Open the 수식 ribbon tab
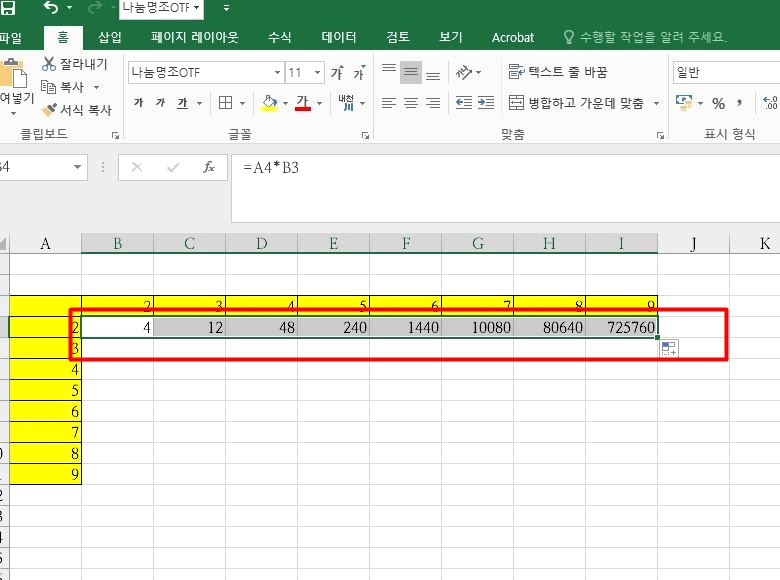This screenshot has width=780, height=580. tap(279, 37)
